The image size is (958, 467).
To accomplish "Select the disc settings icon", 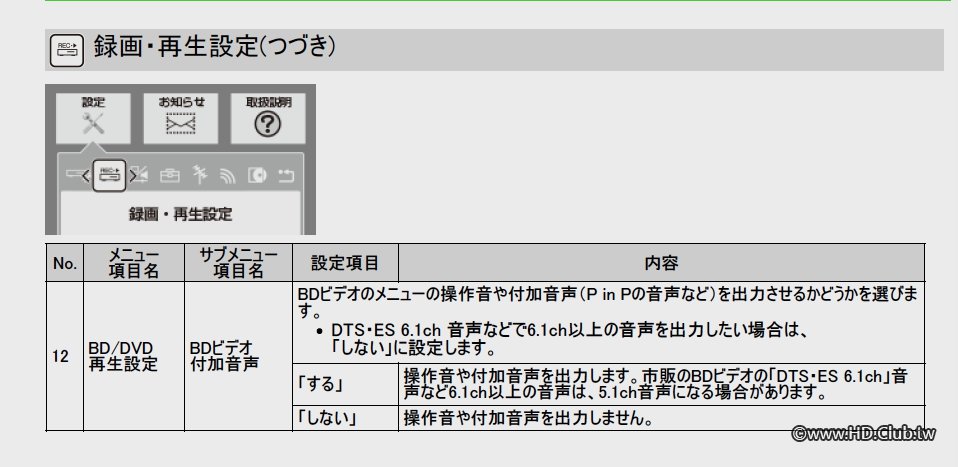I will pos(257,176).
